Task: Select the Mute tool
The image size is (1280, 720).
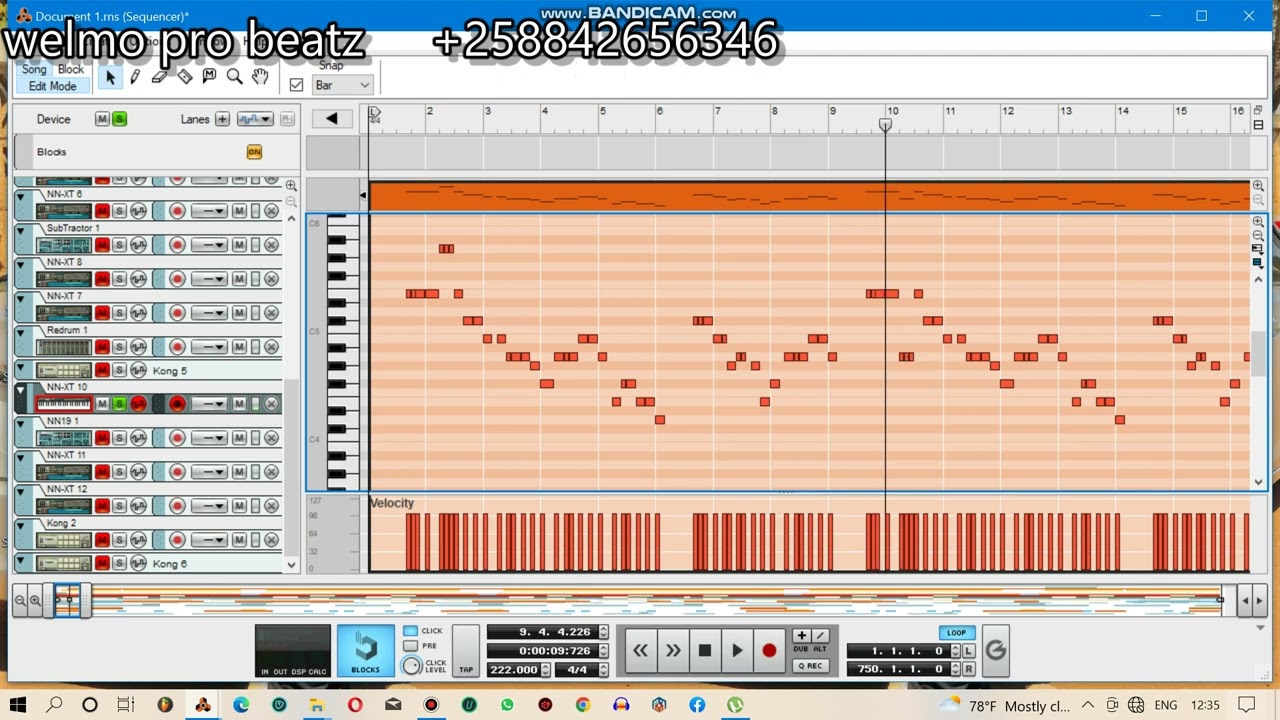Action: click(x=209, y=77)
